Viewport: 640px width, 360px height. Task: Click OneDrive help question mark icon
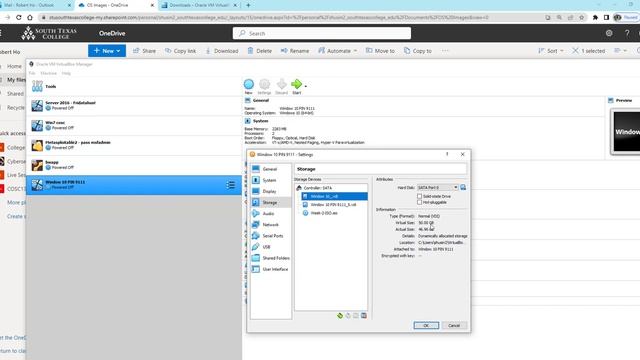[x=627, y=33]
